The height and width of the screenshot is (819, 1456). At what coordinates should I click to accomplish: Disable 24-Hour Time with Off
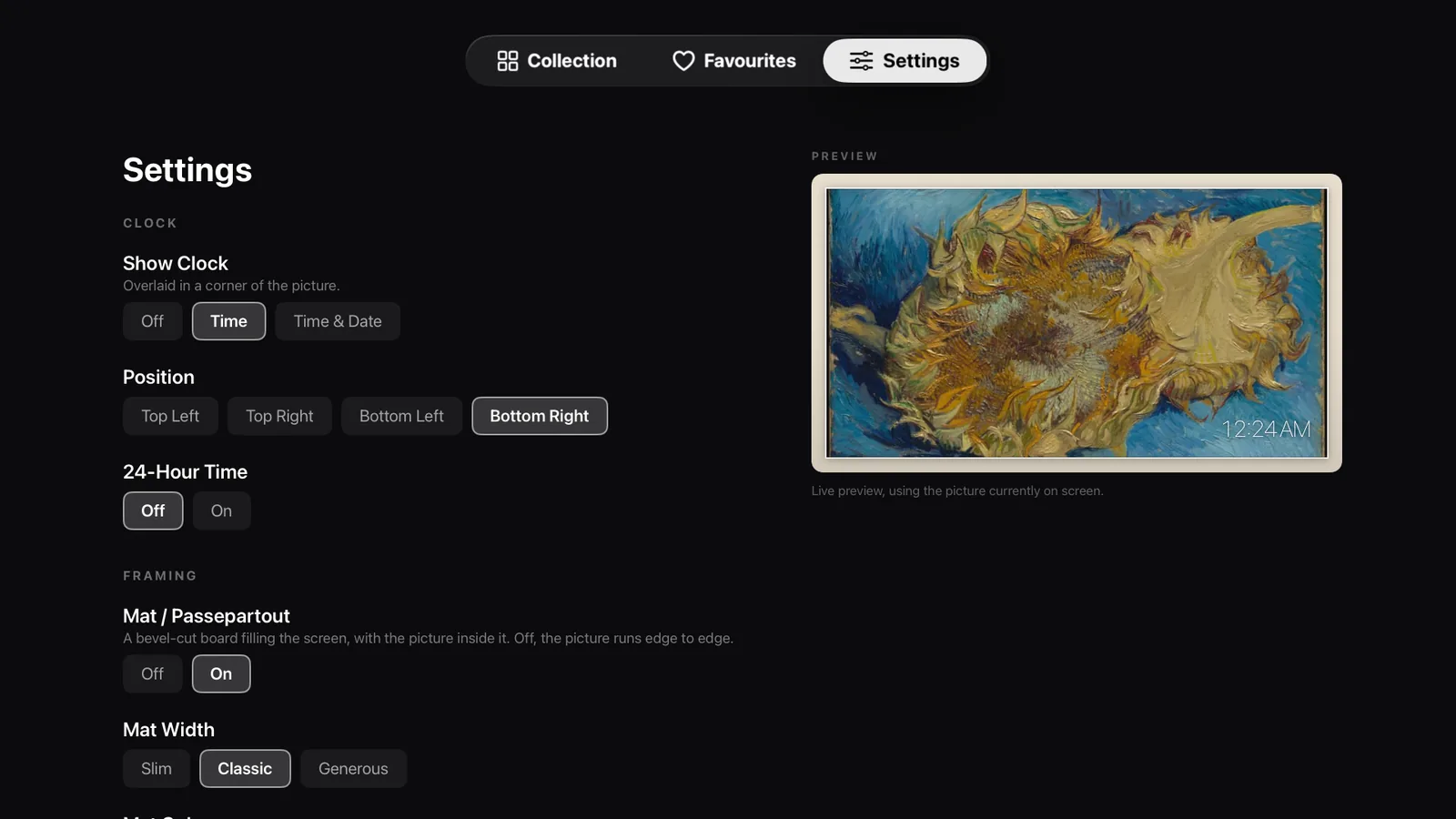(x=153, y=511)
